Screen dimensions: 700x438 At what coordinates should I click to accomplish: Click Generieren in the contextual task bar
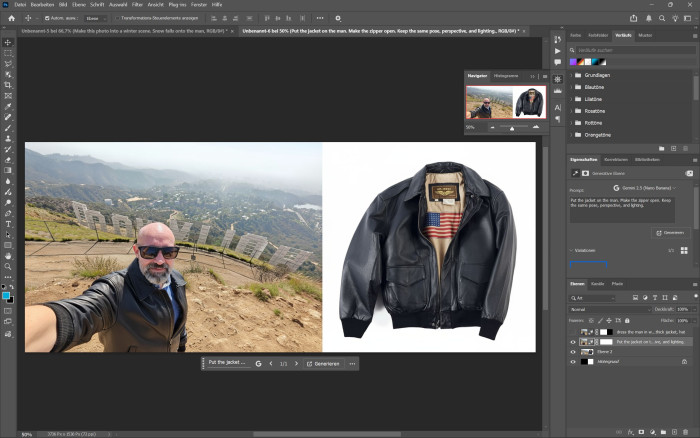tap(324, 363)
